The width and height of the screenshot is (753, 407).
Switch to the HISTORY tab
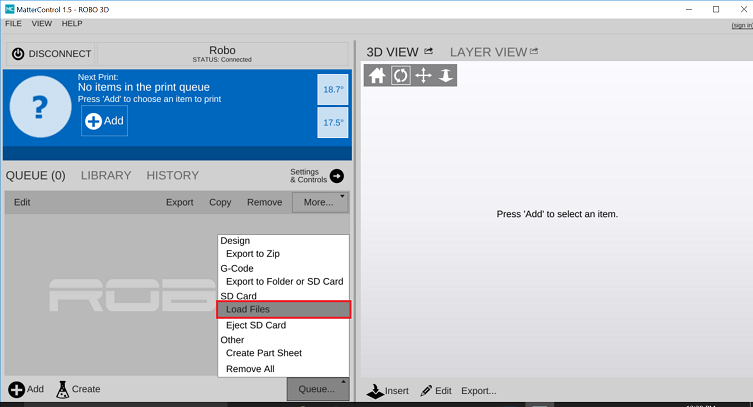[173, 176]
